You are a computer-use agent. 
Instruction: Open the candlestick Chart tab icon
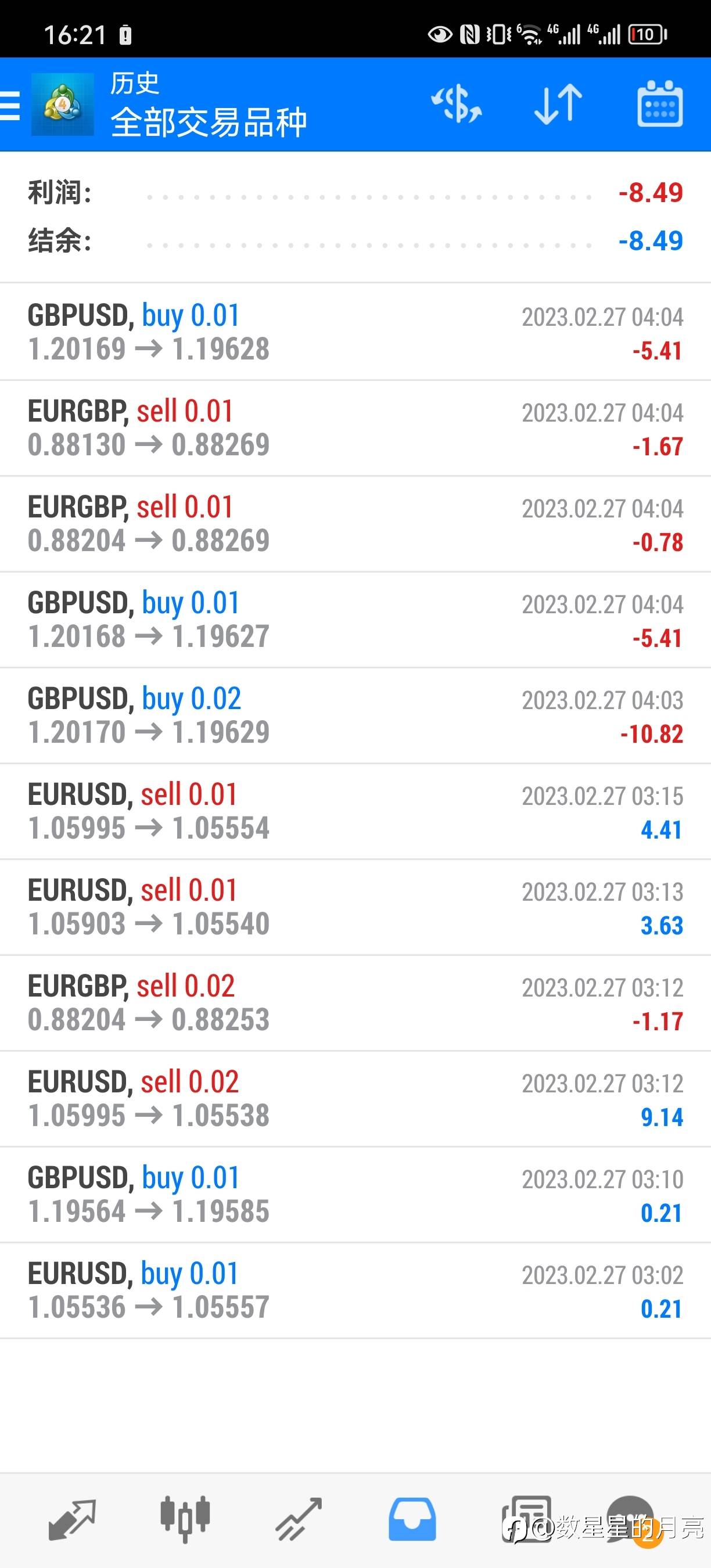click(x=185, y=1519)
